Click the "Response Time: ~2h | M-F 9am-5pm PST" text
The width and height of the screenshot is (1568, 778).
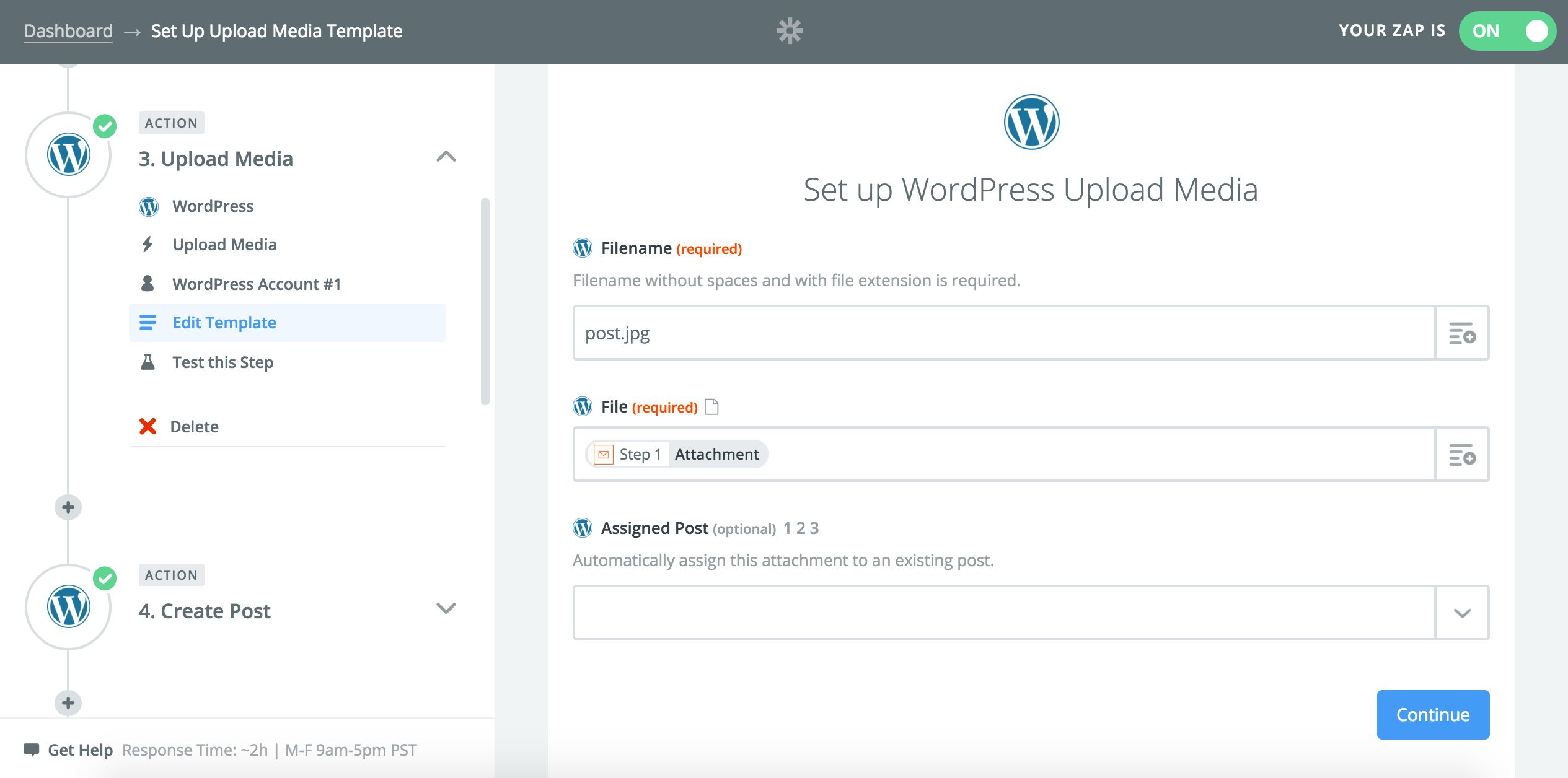tap(270, 750)
